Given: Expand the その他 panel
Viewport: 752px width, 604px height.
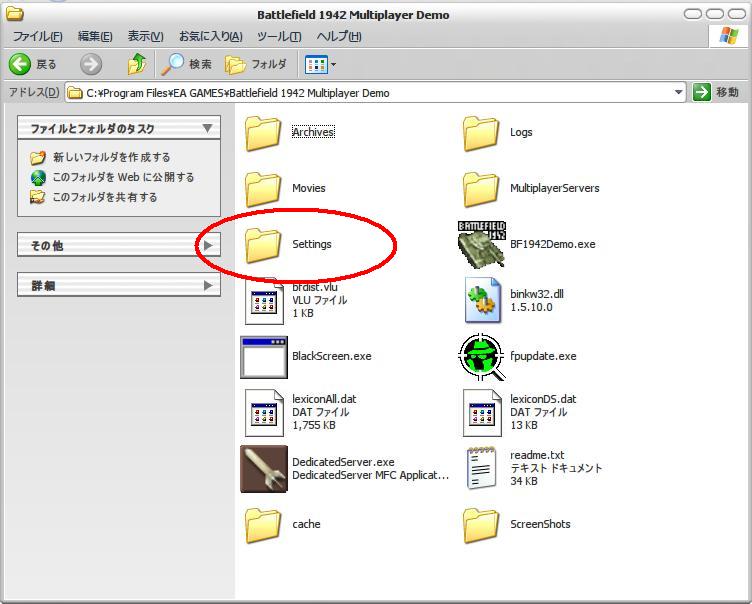Looking at the screenshot, I should [208, 245].
